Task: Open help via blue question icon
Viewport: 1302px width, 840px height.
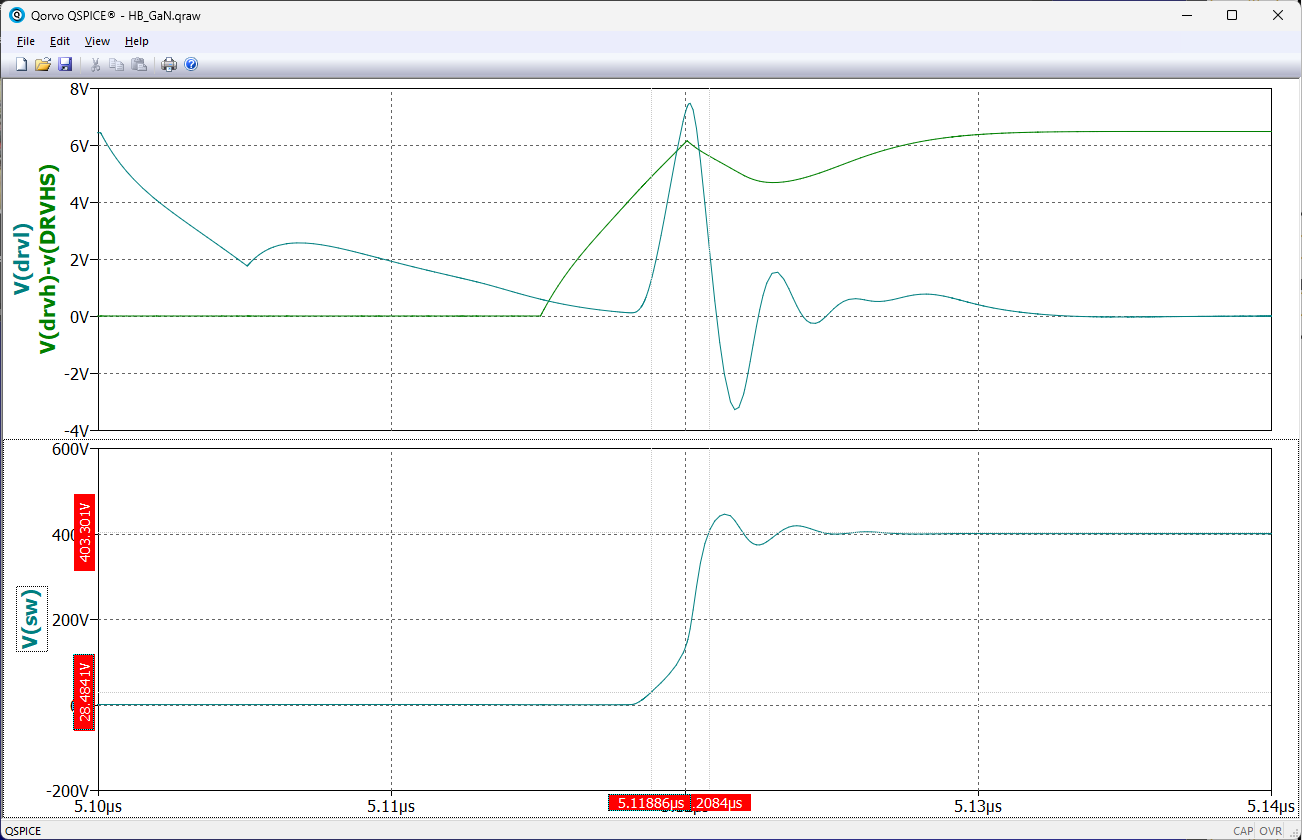Action: pyautogui.click(x=191, y=64)
